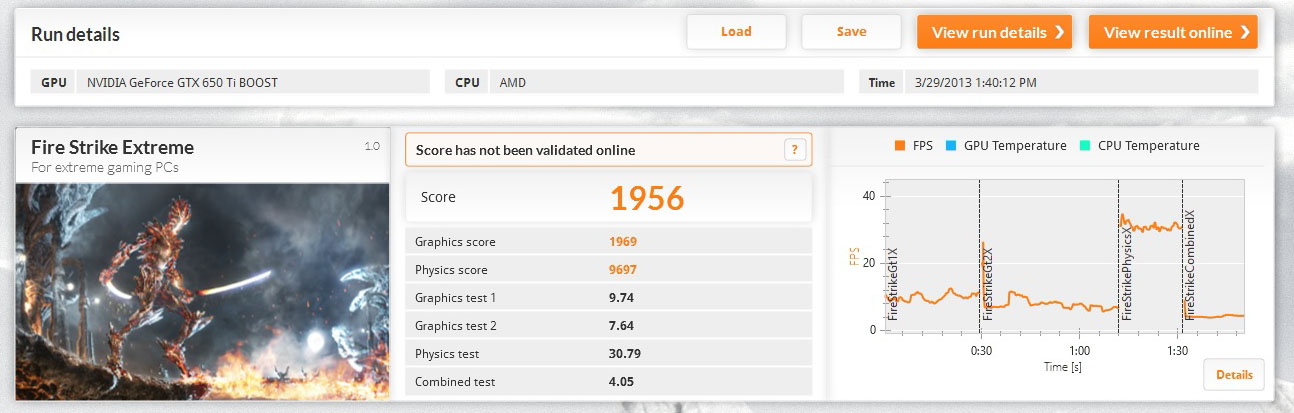
Task: Click the 1:00 tick on time axis
Action: [x=1079, y=351]
